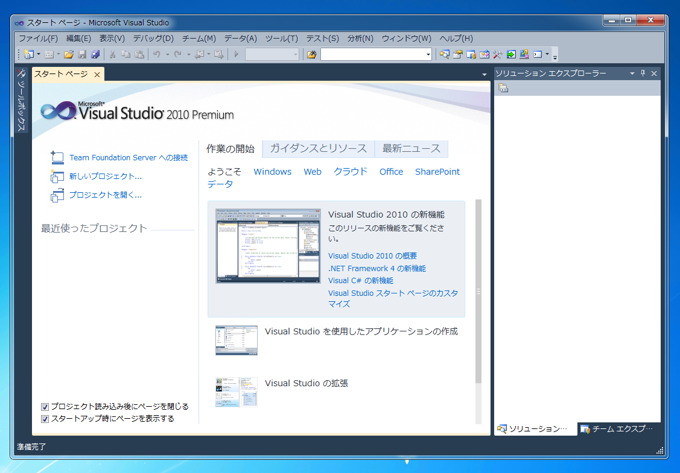Open the Find combo box dropdown
Screen dimensions: 680x473
point(428,55)
